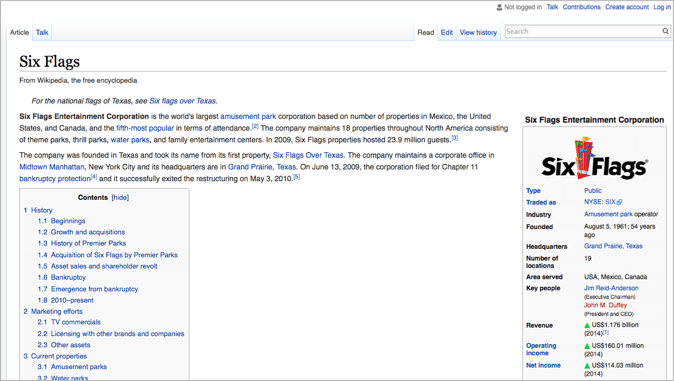
Task: Click the external link icon next to NYSE: SIX
Action: pos(619,202)
